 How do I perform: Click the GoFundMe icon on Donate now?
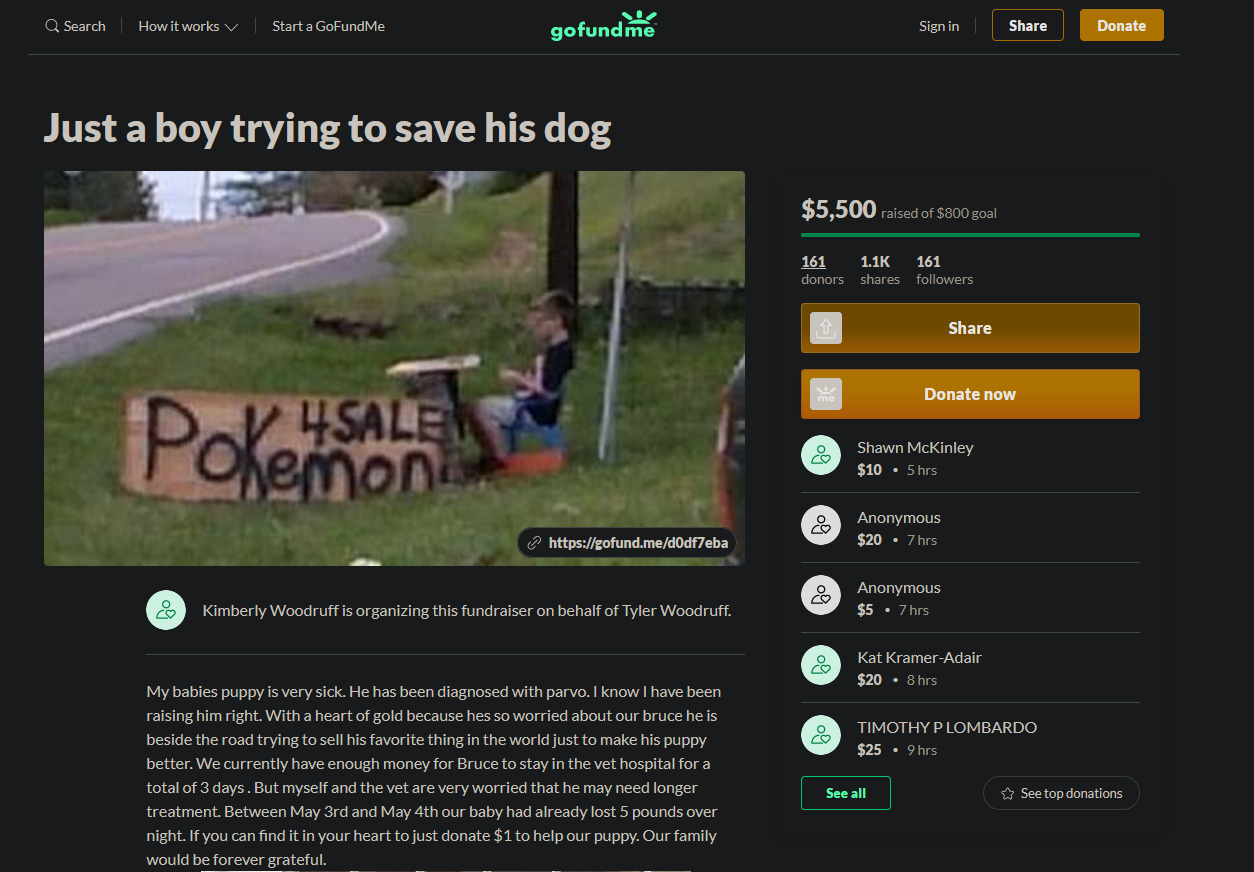[x=826, y=394]
